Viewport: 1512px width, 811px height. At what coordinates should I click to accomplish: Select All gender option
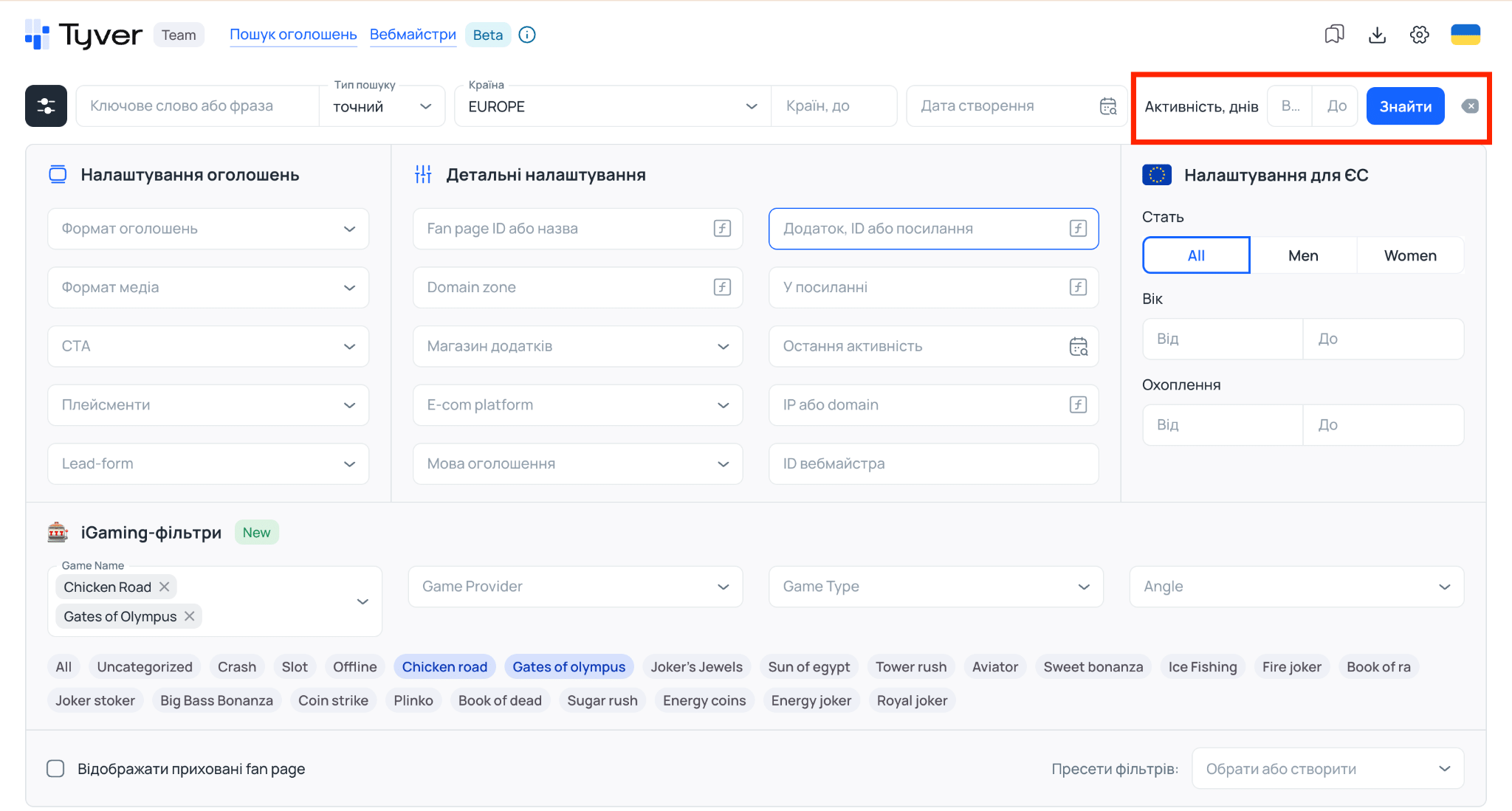1196,255
